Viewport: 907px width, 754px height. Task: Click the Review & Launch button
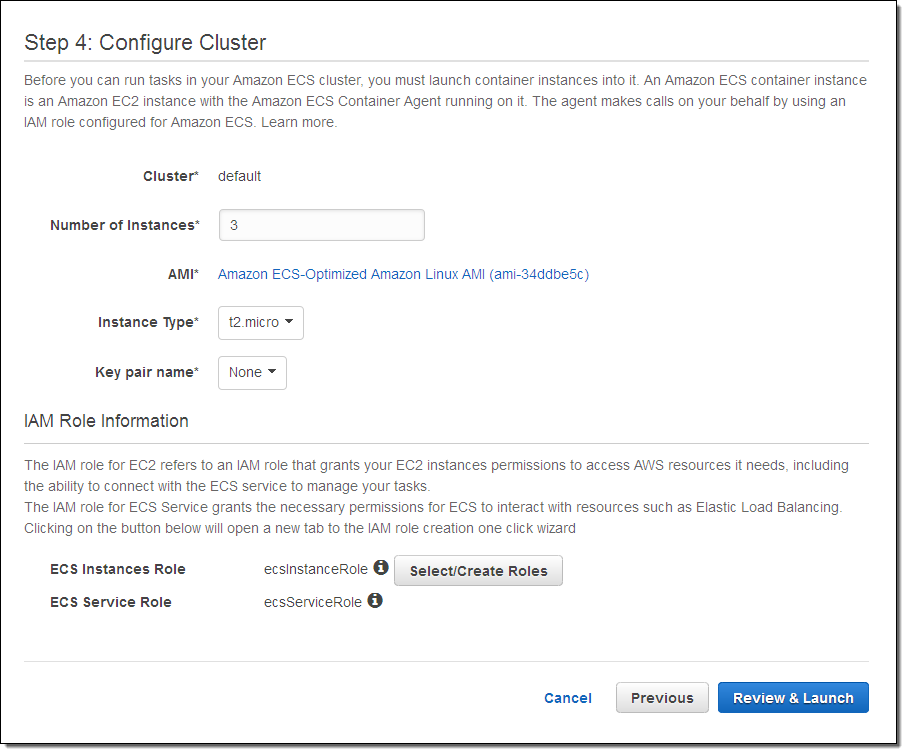(793, 698)
